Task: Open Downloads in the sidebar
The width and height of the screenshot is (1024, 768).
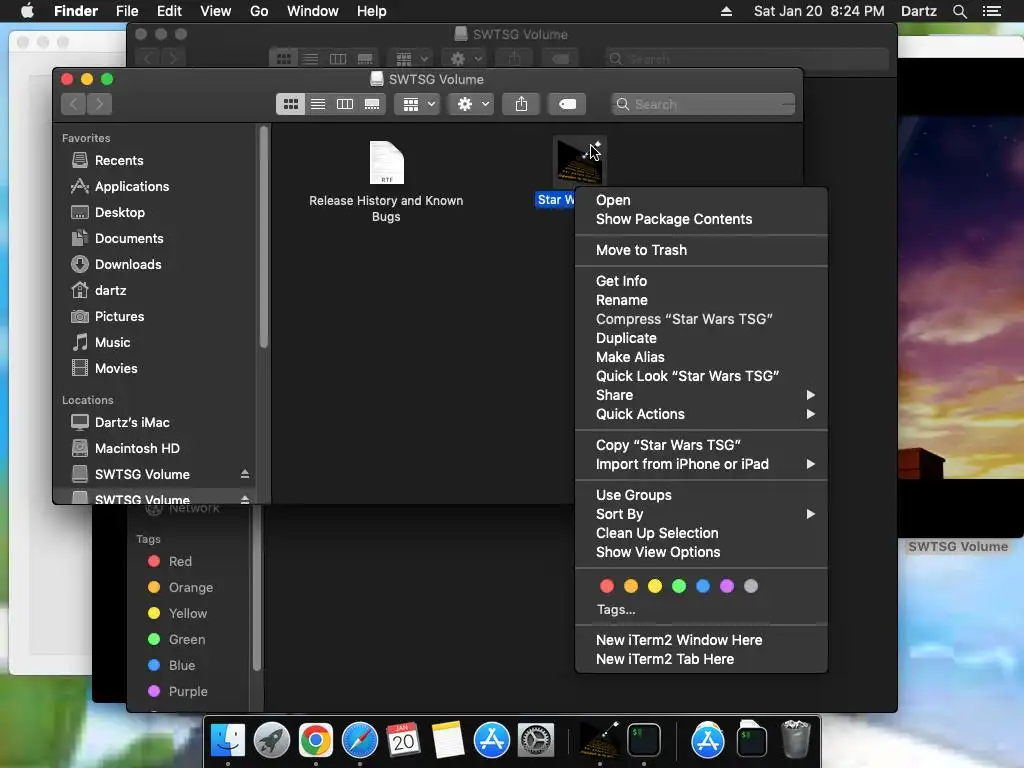Action: click(128, 264)
